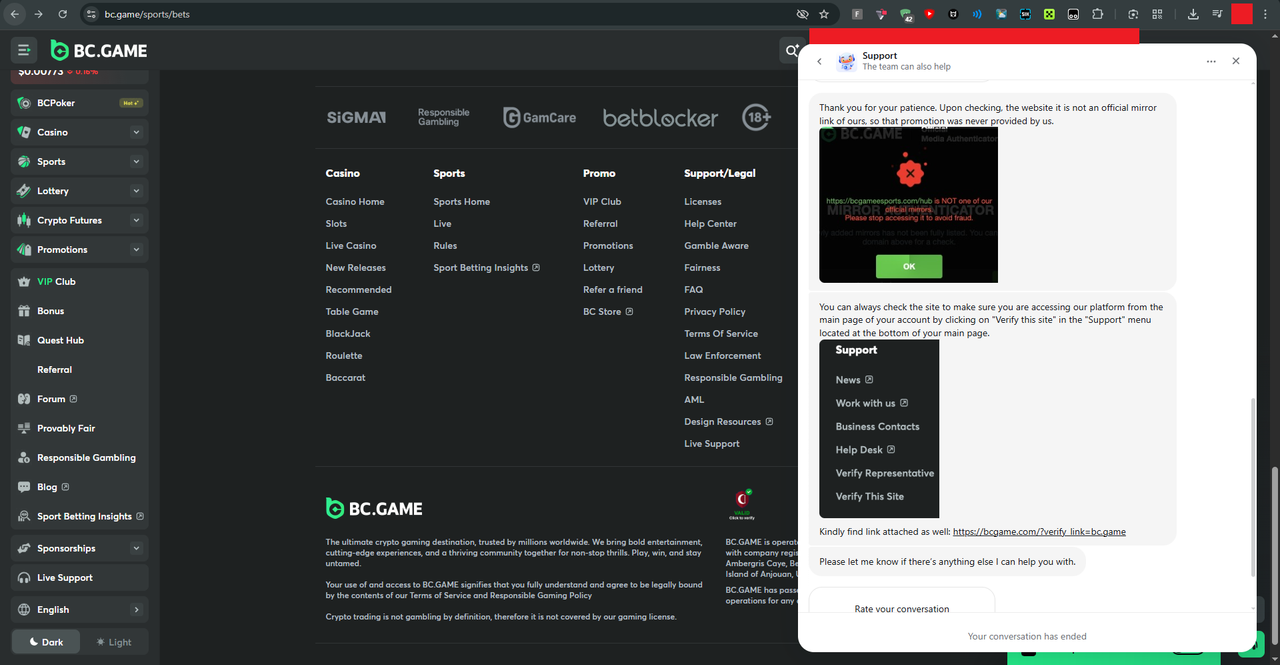Image resolution: width=1280 pixels, height=665 pixels.
Task: Click the Lottery ticket icon in the sidebar
Action: pos(24,191)
